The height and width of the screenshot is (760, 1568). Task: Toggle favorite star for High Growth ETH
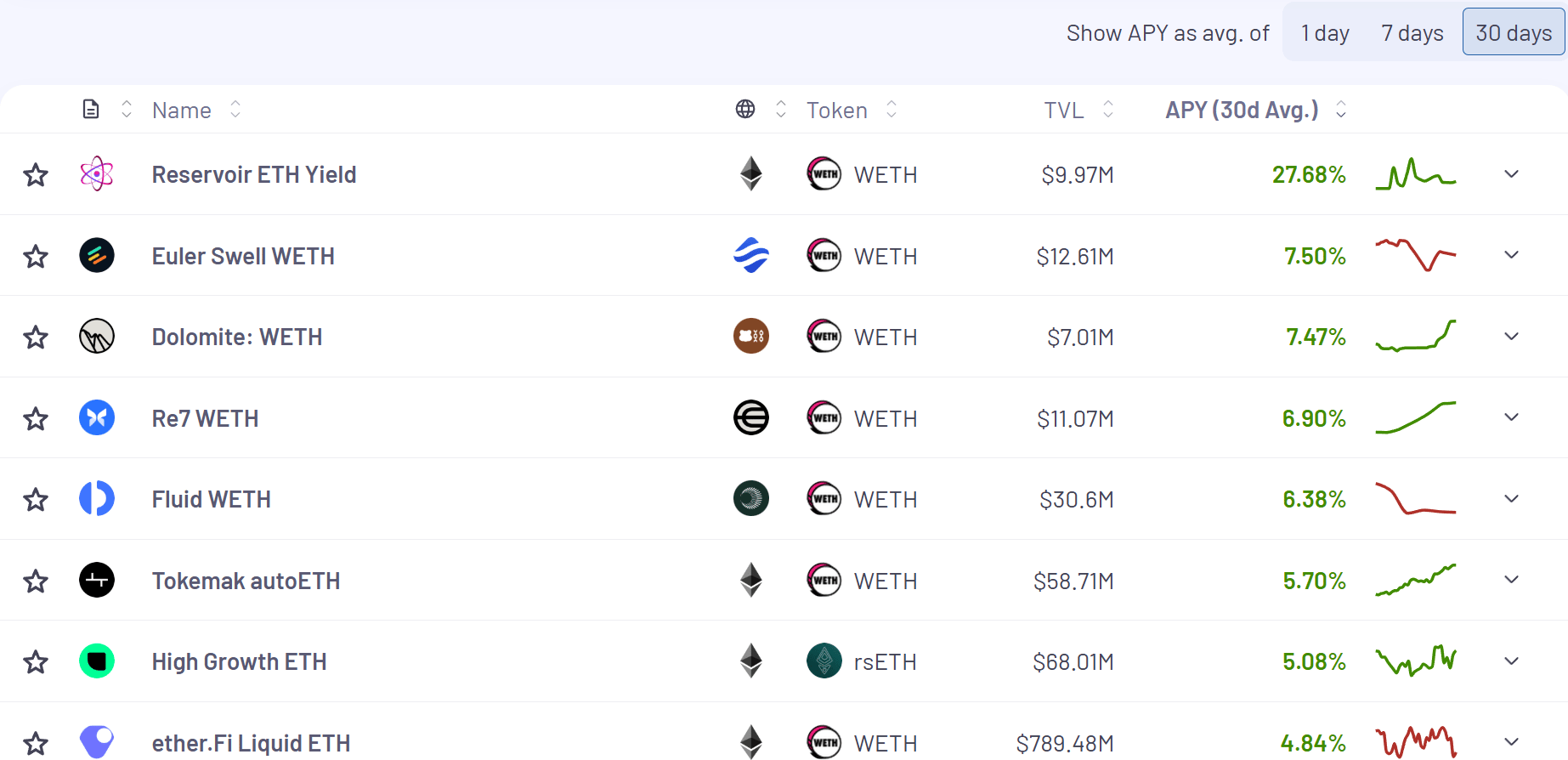point(36,662)
